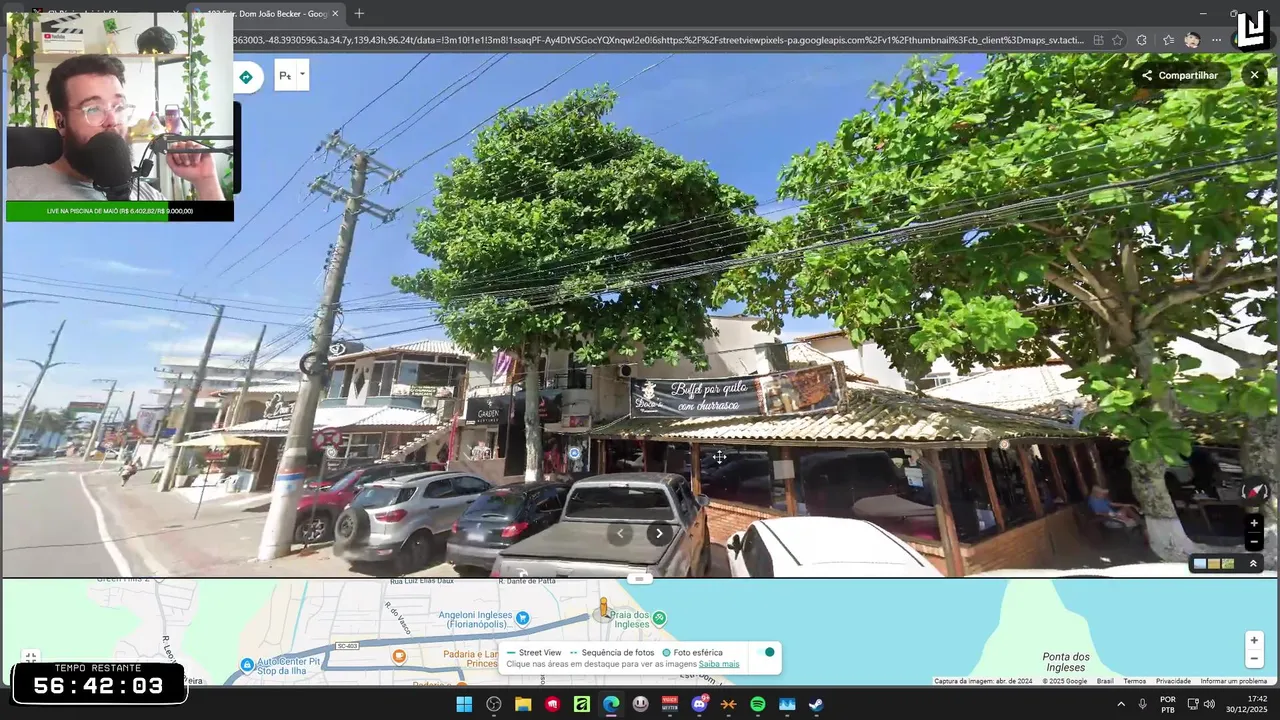Click the browser address bar URL

tap(658, 40)
